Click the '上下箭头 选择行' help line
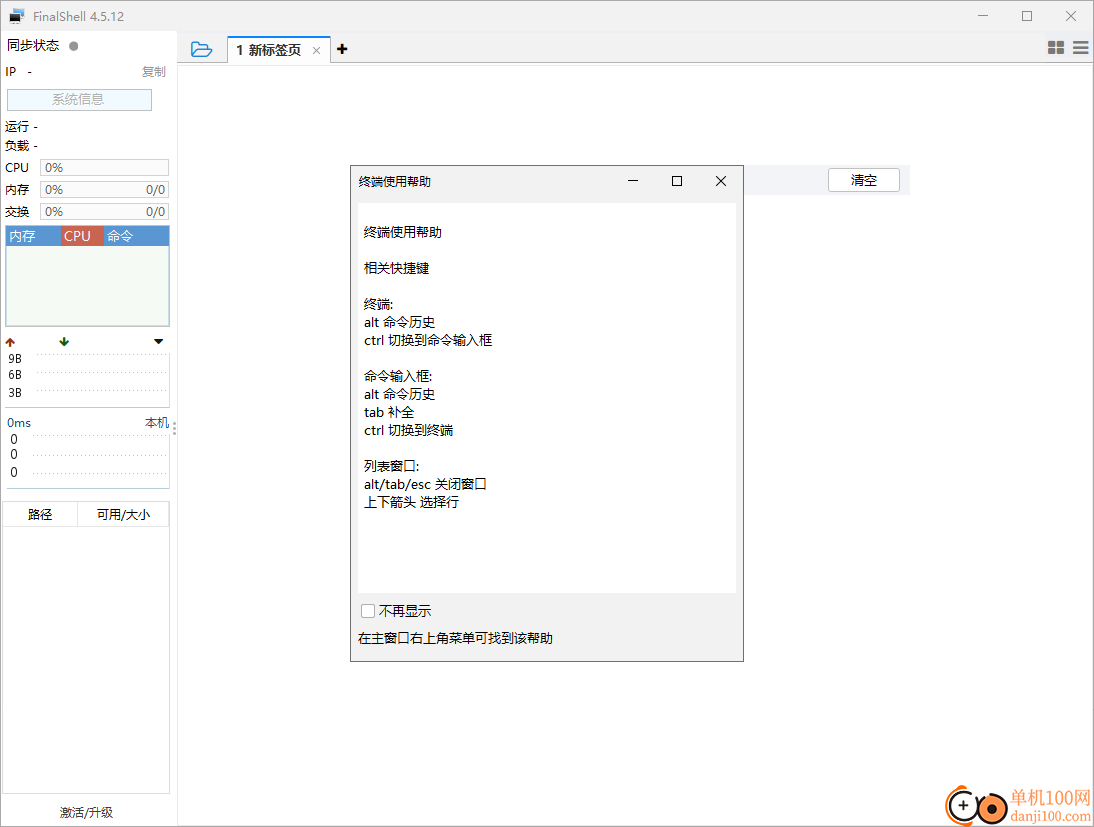This screenshot has width=1094, height=827. 411,502
